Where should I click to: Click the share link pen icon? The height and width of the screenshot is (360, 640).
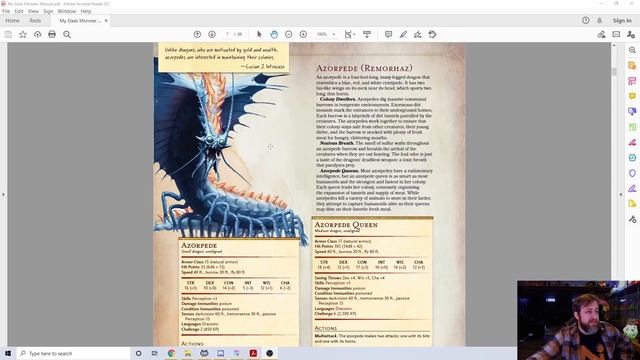(601, 35)
